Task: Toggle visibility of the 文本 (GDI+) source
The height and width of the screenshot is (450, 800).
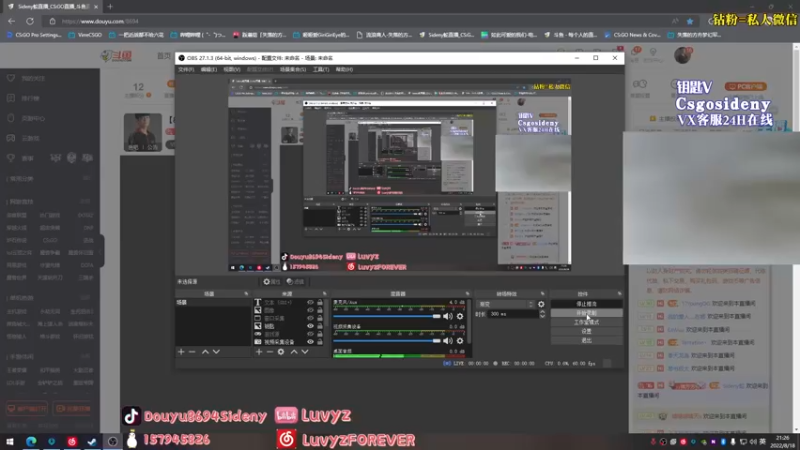Action: click(x=310, y=303)
